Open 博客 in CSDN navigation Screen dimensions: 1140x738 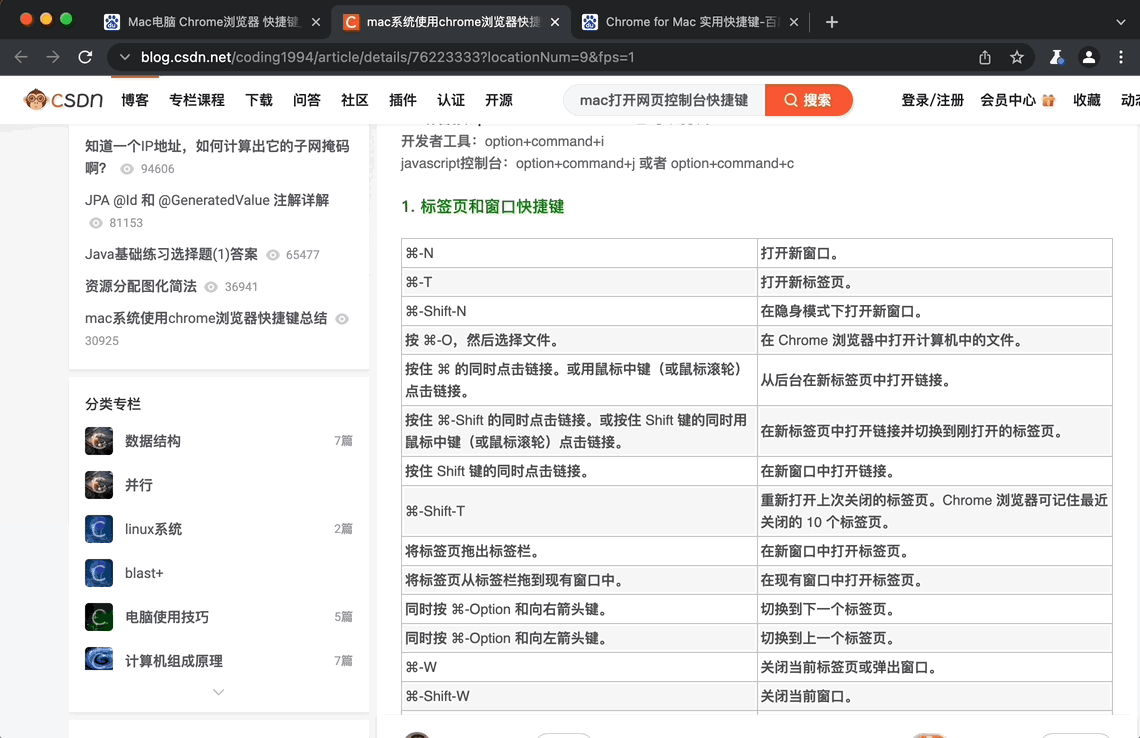[x=135, y=100]
